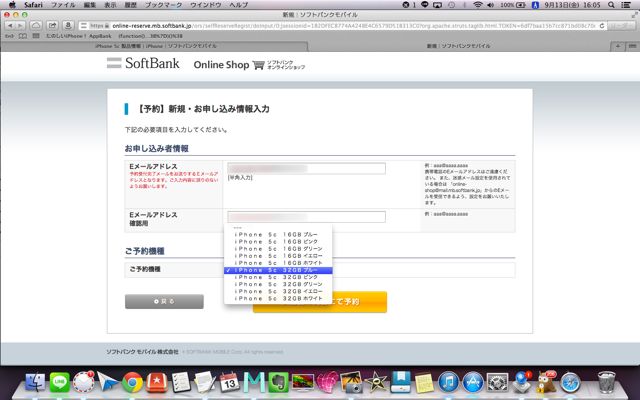Viewport: 640px width, 400px height.
Task: Select iPhone 5c 16GB ホワイト option
Action: tap(278, 263)
